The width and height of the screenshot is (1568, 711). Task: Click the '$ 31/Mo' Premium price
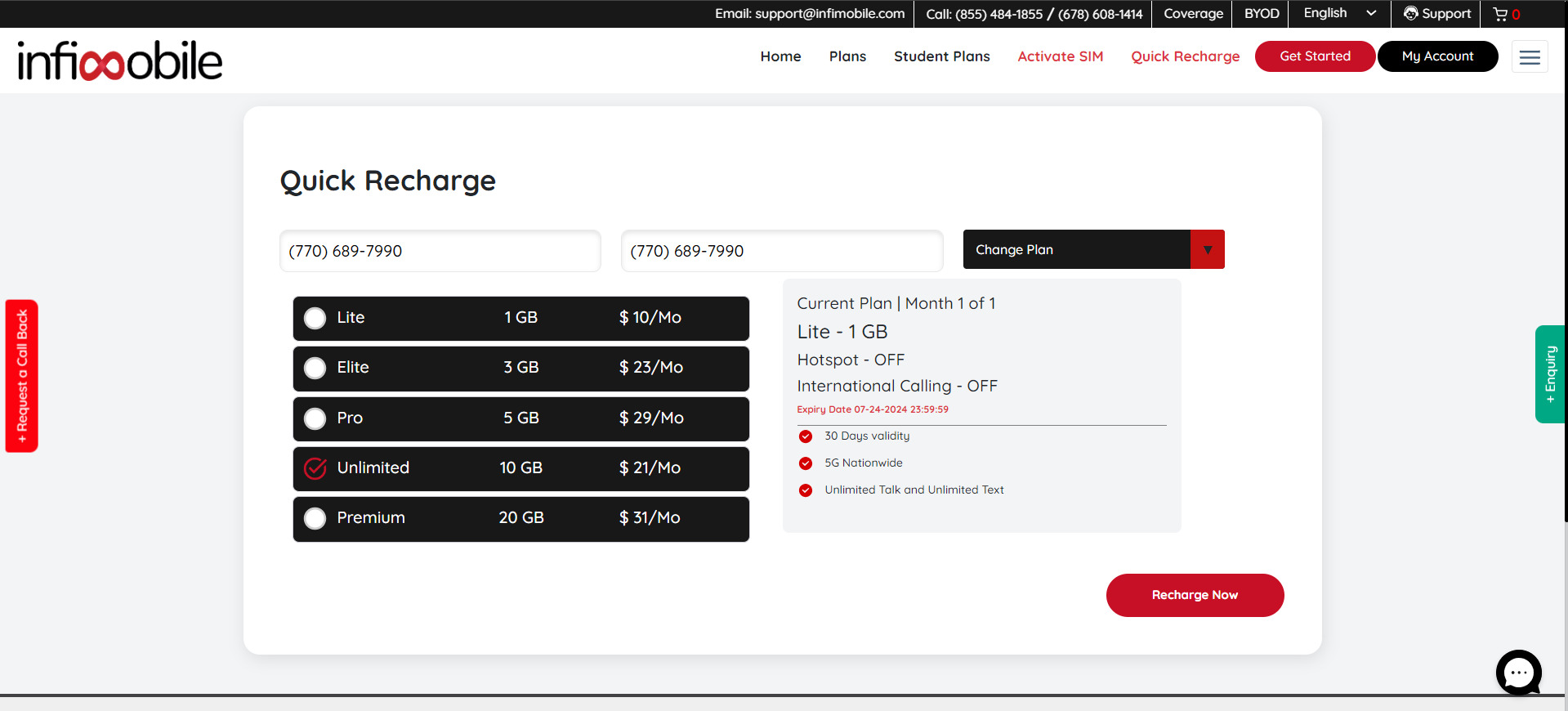coord(650,518)
